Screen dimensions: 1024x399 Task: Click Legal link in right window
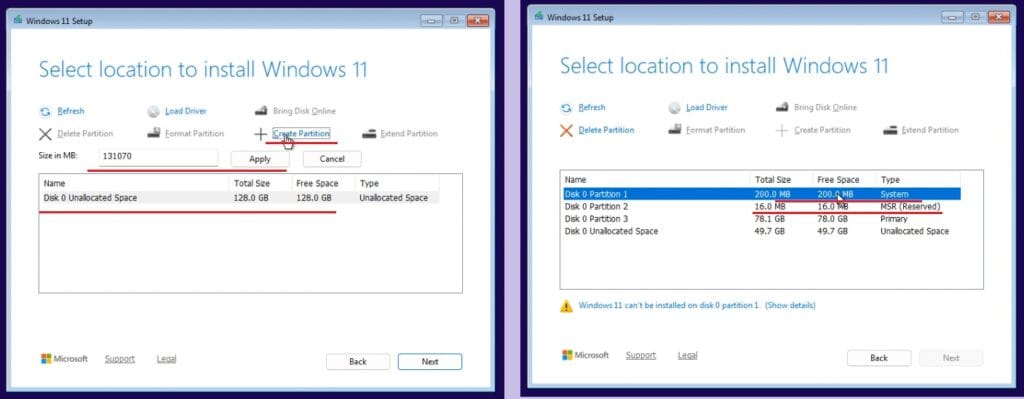coord(688,355)
